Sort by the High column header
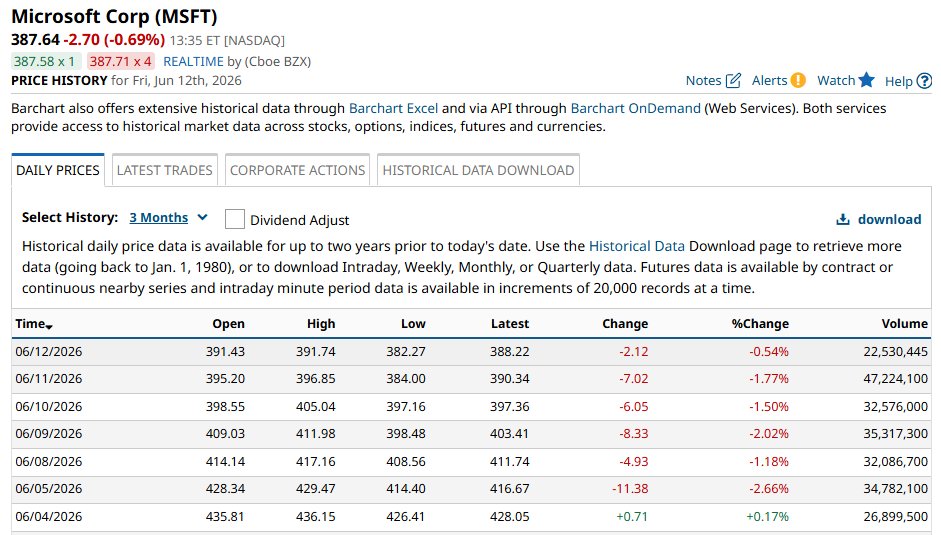941x535 pixels. [321, 324]
